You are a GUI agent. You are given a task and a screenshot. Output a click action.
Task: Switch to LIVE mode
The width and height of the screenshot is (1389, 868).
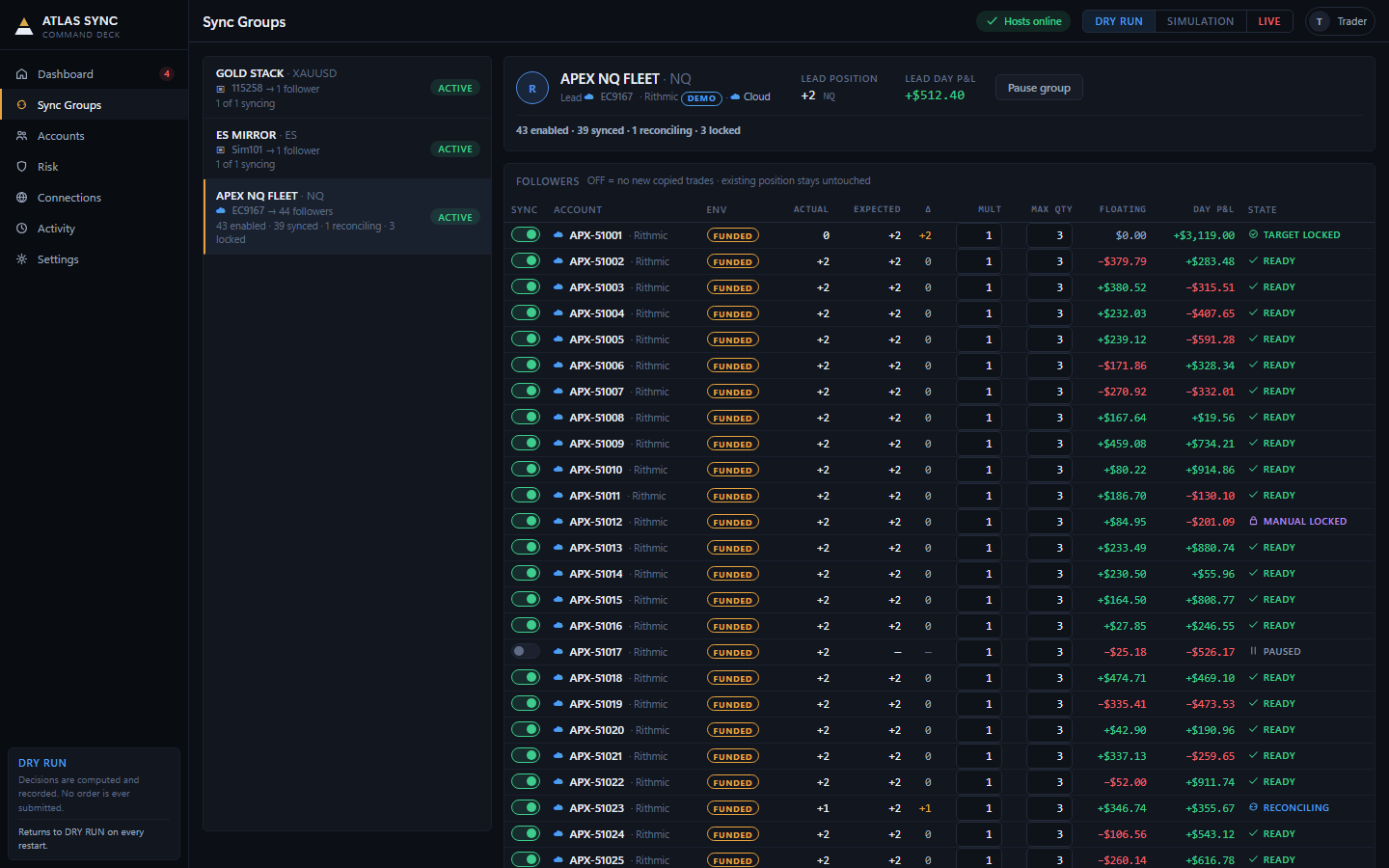click(1269, 21)
